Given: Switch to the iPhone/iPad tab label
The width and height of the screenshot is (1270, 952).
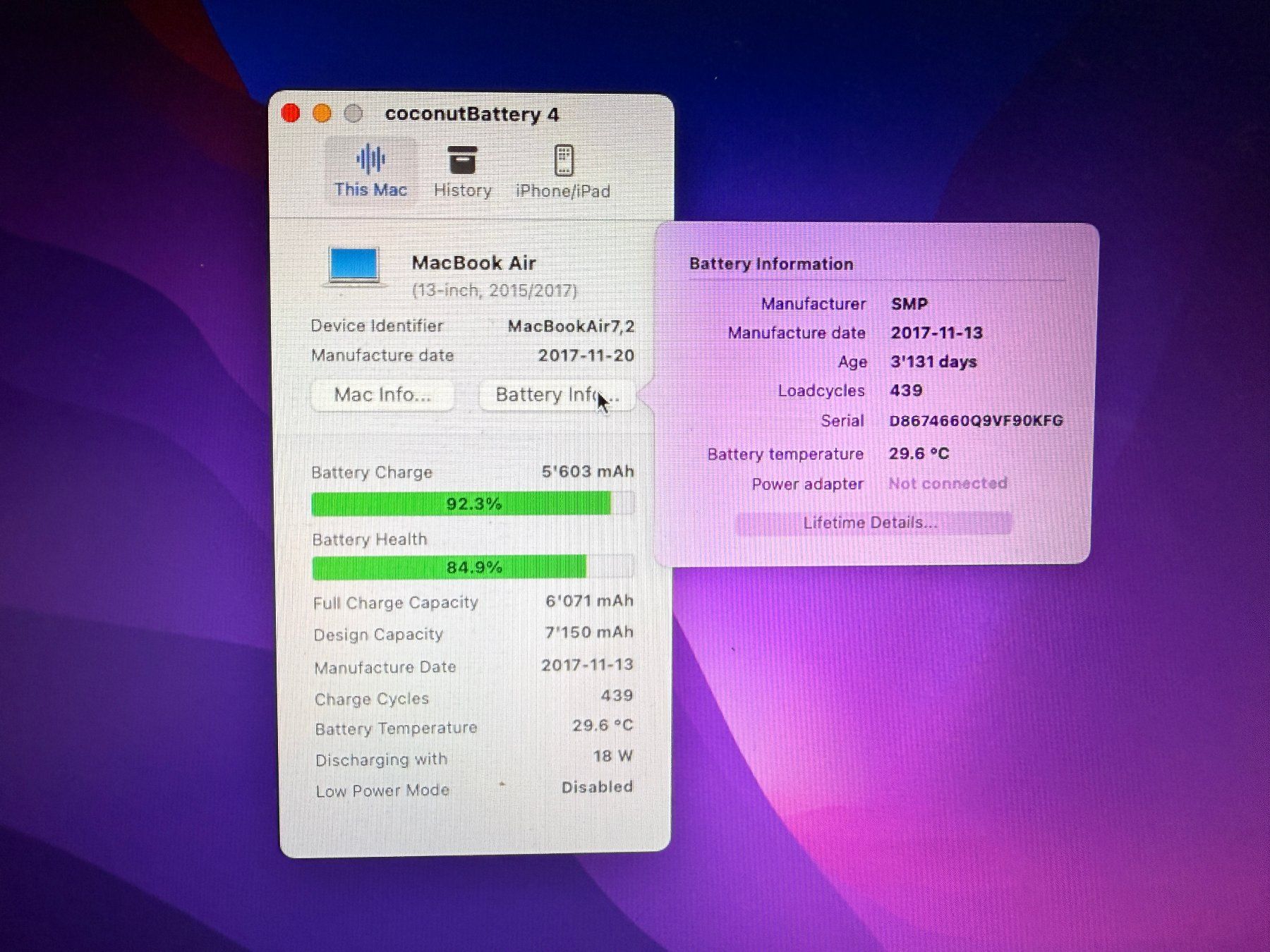Looking at the screenshot, I should click(562, 191).
